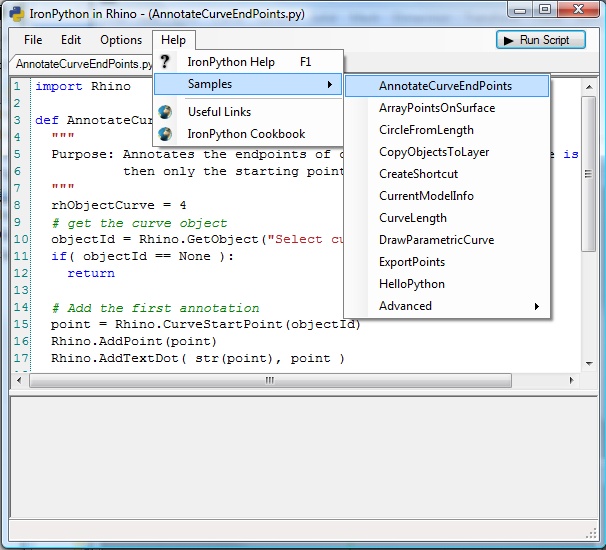The image size is (606, 550).
Task: Load the ExportPoints sample
Action: point(447,262)
